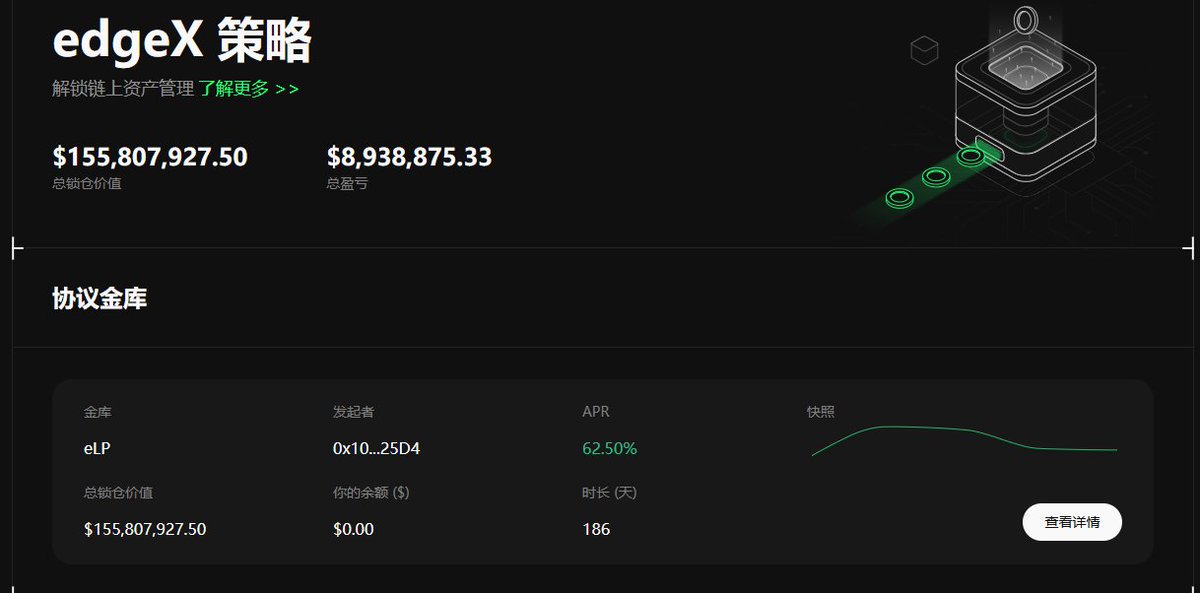Click the edgeX 策略 title
The width and height of the screenshot is (1200, 593).
point(182,41)
